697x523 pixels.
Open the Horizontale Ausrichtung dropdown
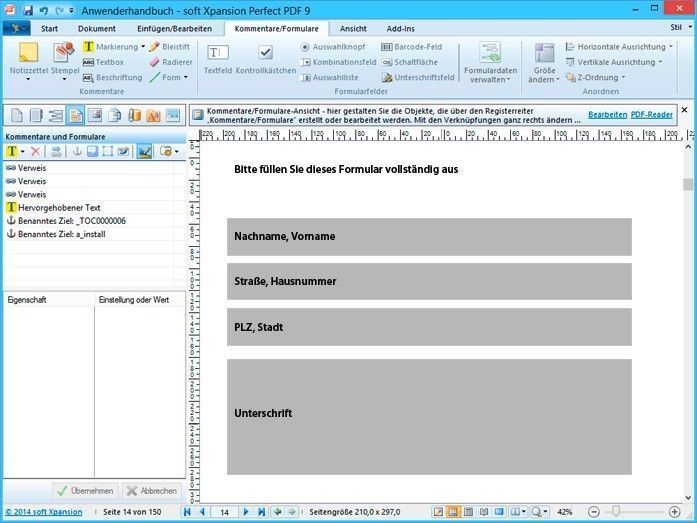tap(619, 47)
